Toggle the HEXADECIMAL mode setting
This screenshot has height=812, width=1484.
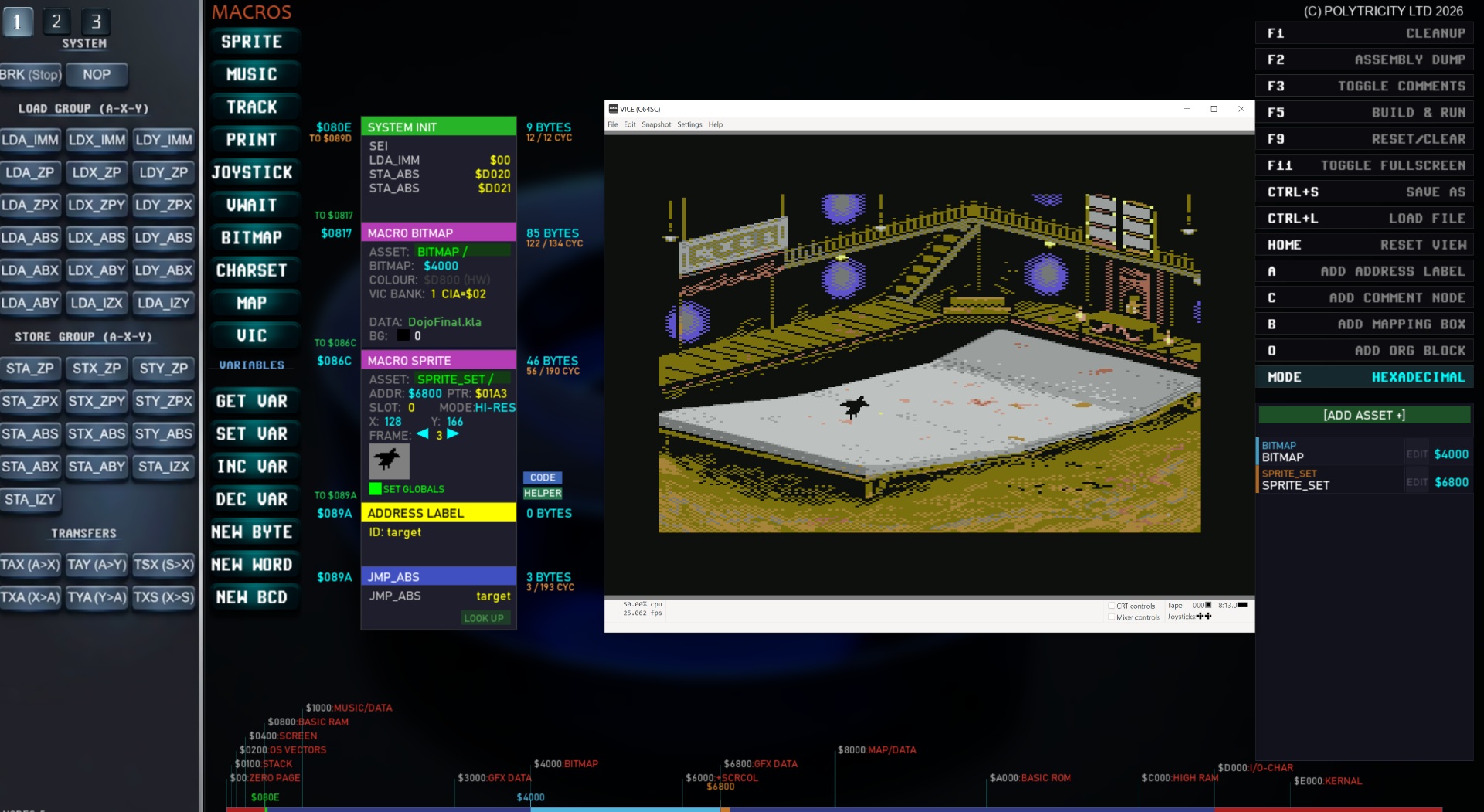point(1366,377)
